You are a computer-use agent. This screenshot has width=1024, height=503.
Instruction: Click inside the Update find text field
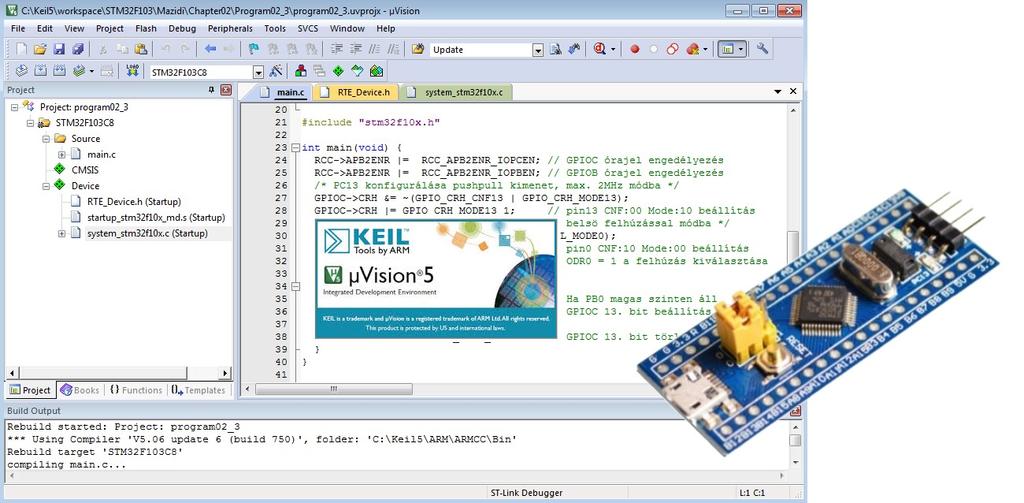coord(481,50)
